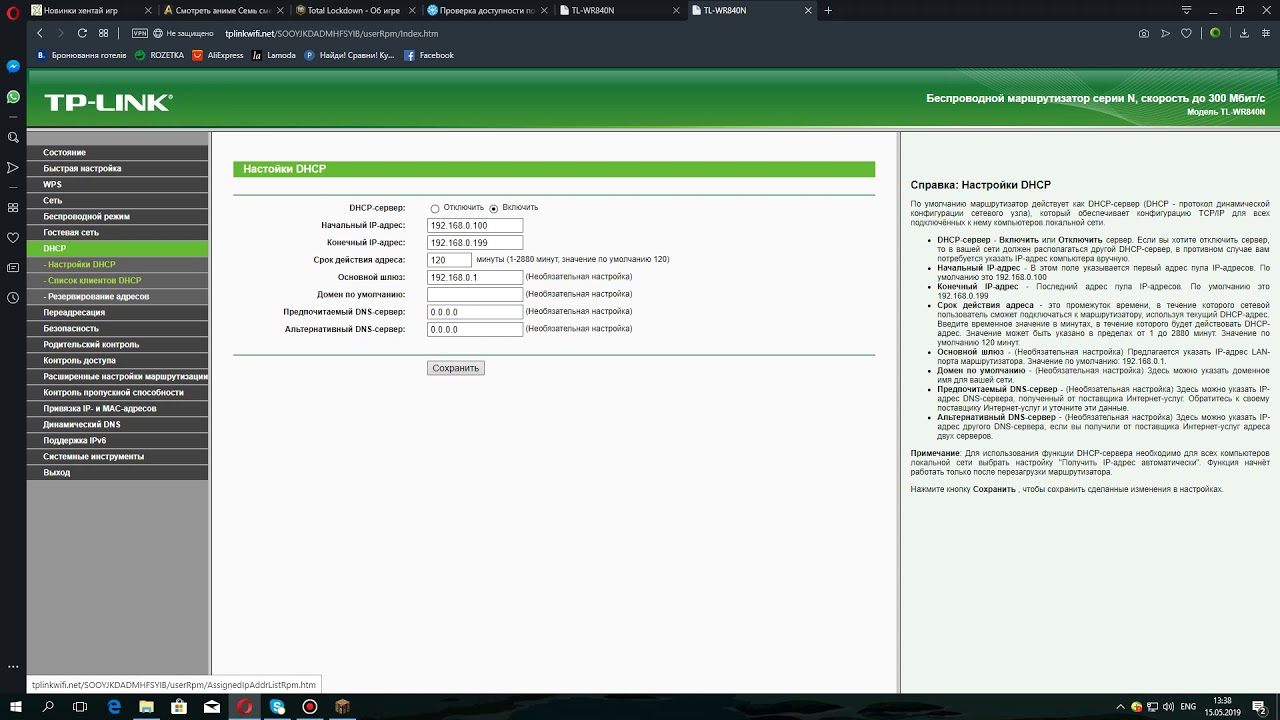The image size is (1280, 720).
Task: Click 'Выход' to log out of the router
Action: tap(118, 472)
